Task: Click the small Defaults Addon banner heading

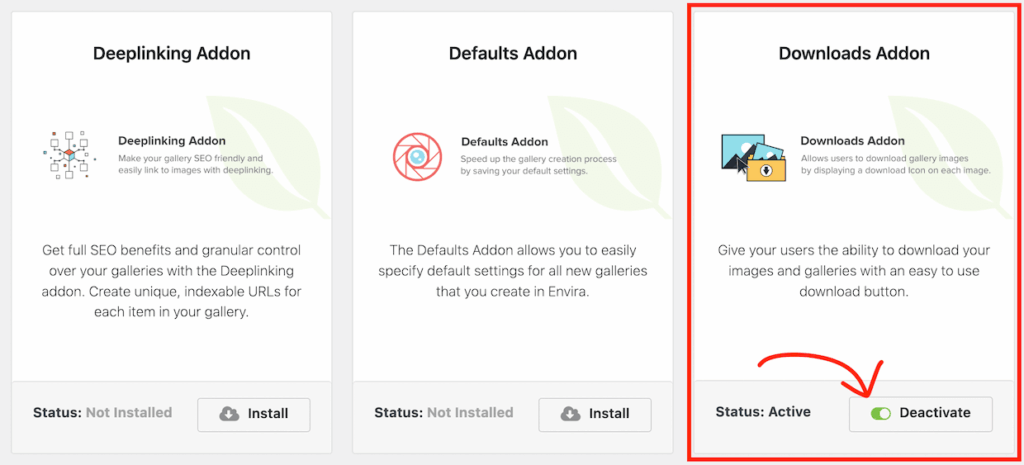Action: coord(505,142)
